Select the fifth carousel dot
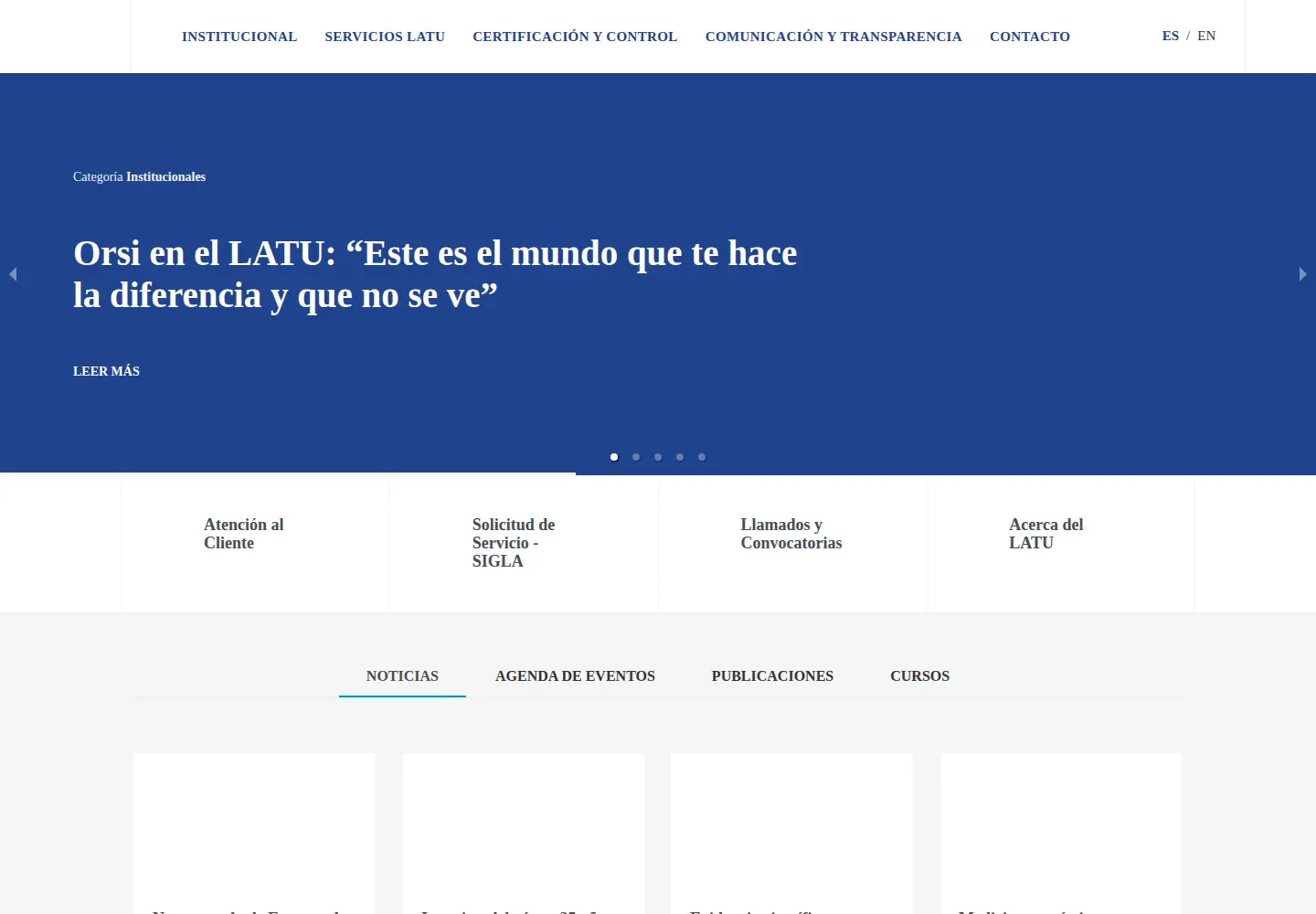The image size is (1316, 914). (702, 457)
